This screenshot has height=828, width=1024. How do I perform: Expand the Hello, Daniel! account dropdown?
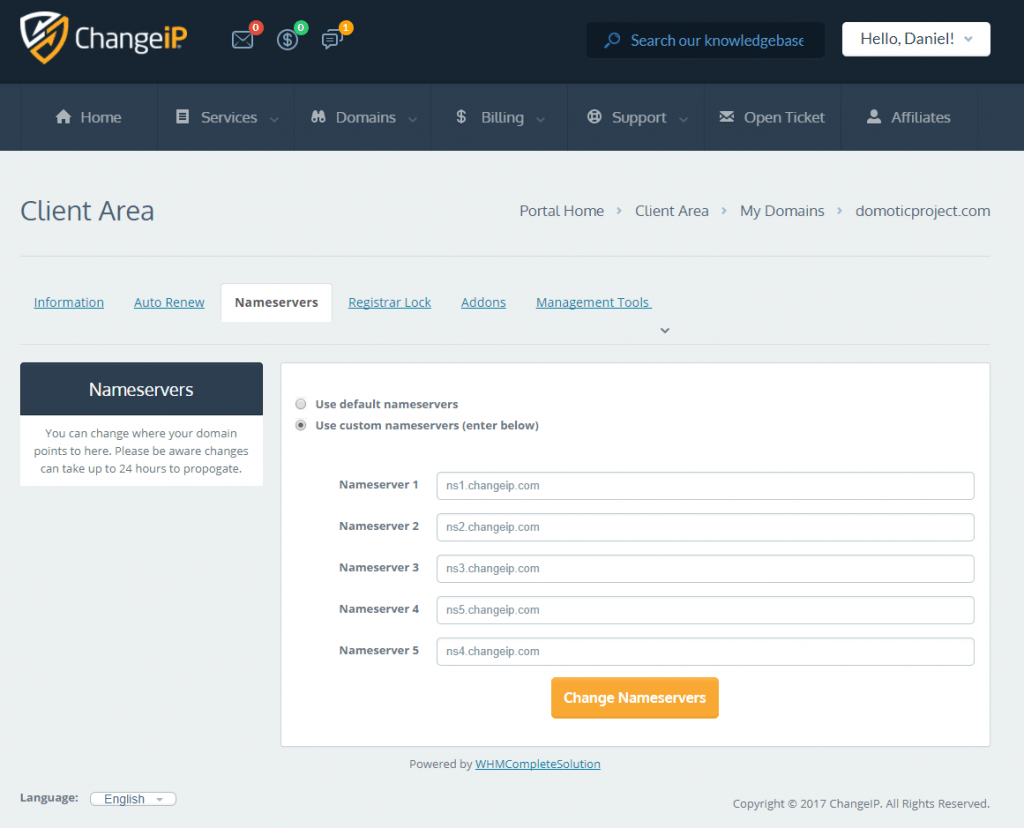tap(916, 39)
